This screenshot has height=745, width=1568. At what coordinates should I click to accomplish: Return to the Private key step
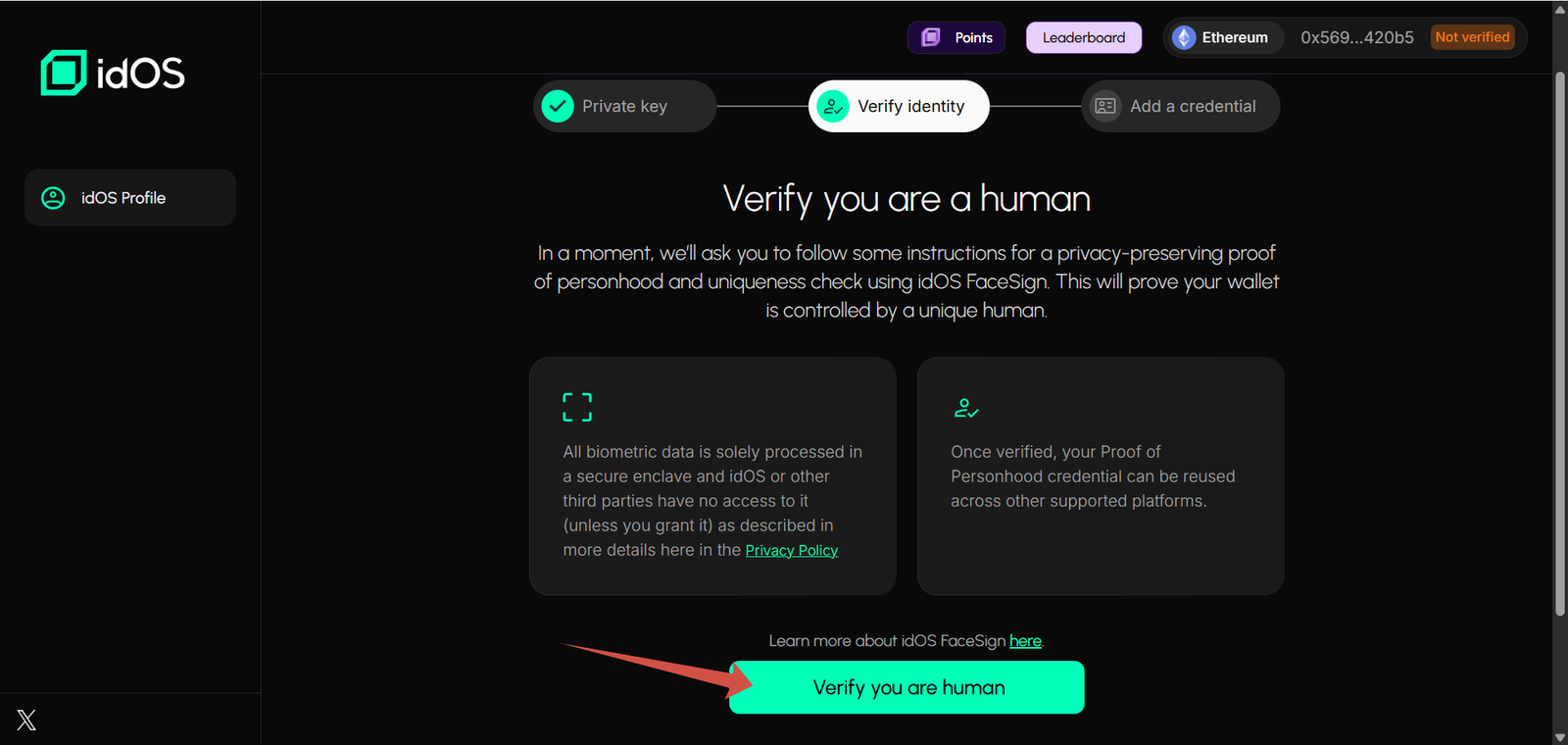624,106
